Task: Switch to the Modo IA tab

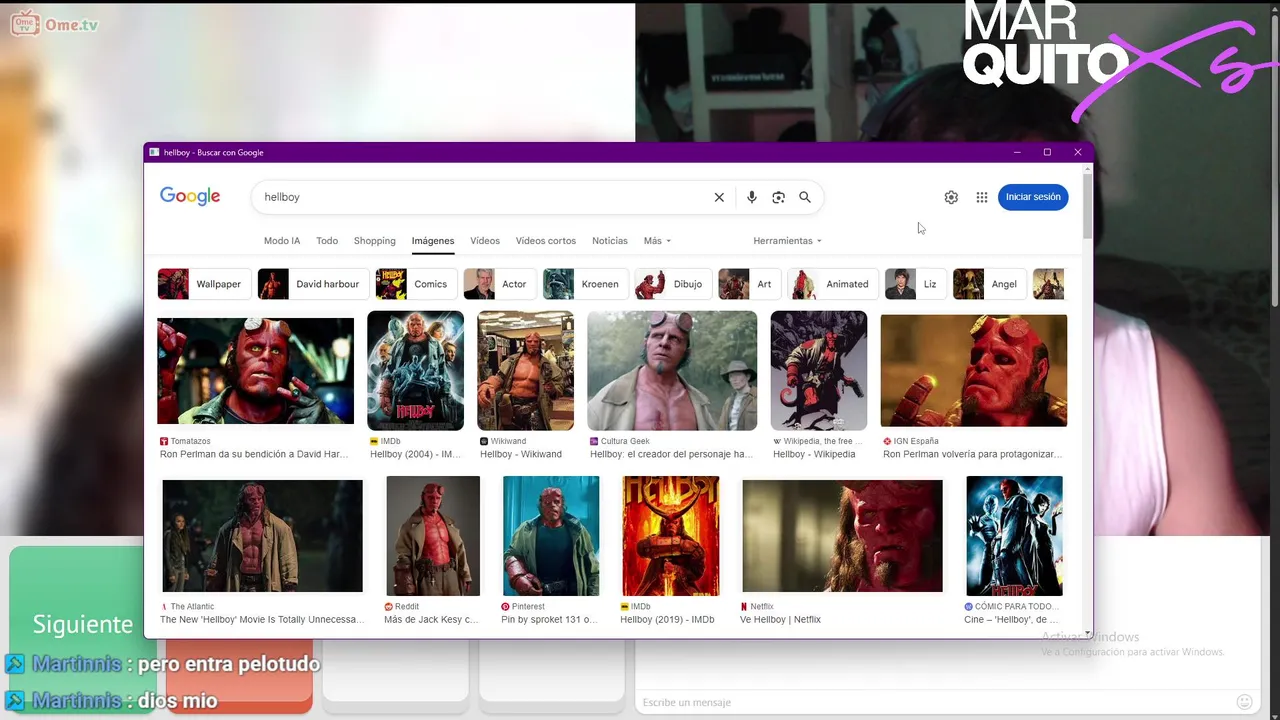Action: coord(282,241)
